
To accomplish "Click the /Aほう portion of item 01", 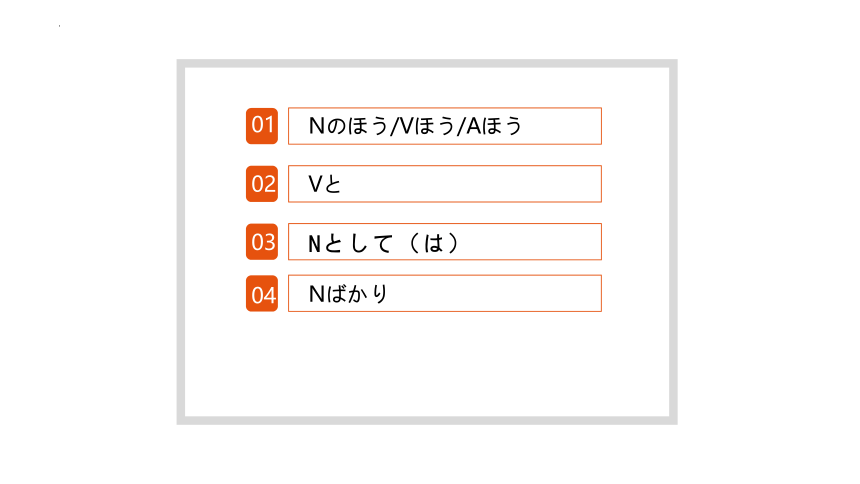I will [489, 126].
